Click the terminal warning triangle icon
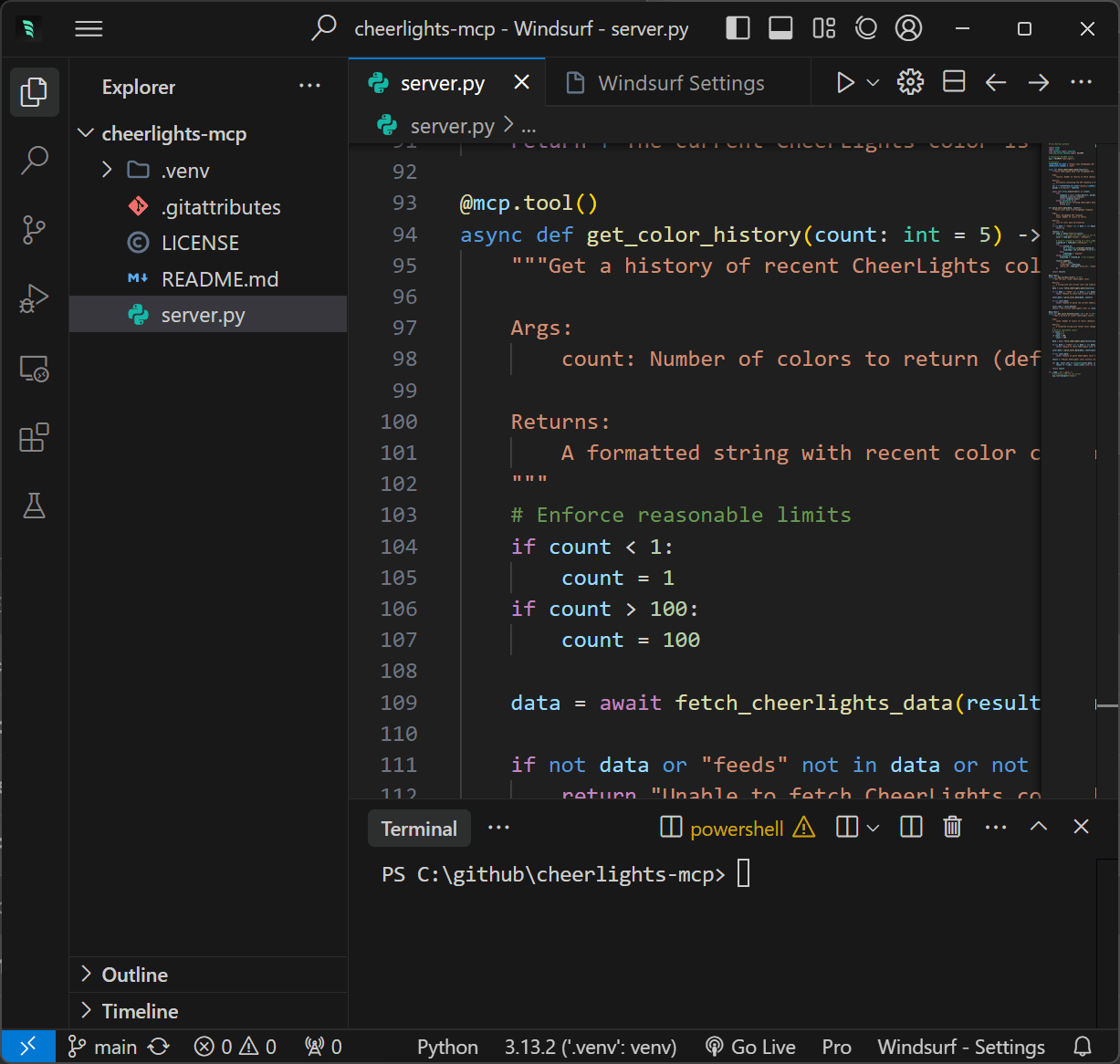This screenshot has height=1064, width=1120. pyautogui.click(x=804, y=827)
